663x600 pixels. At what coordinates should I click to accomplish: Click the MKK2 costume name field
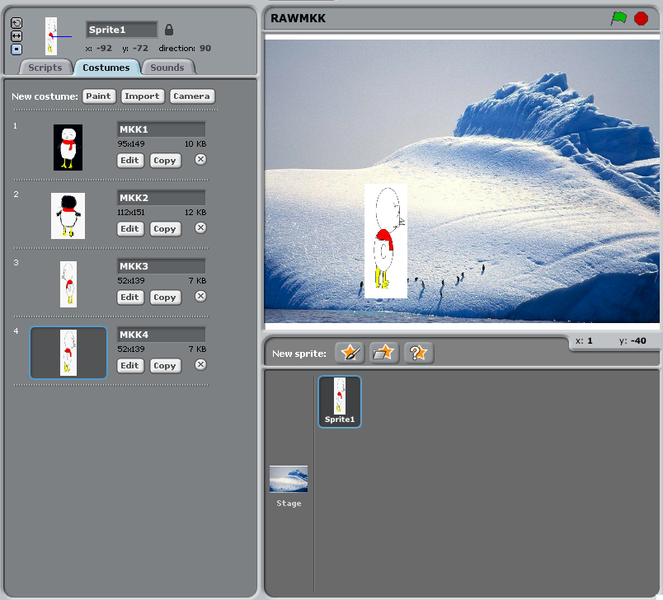click(x=161, y=198)
